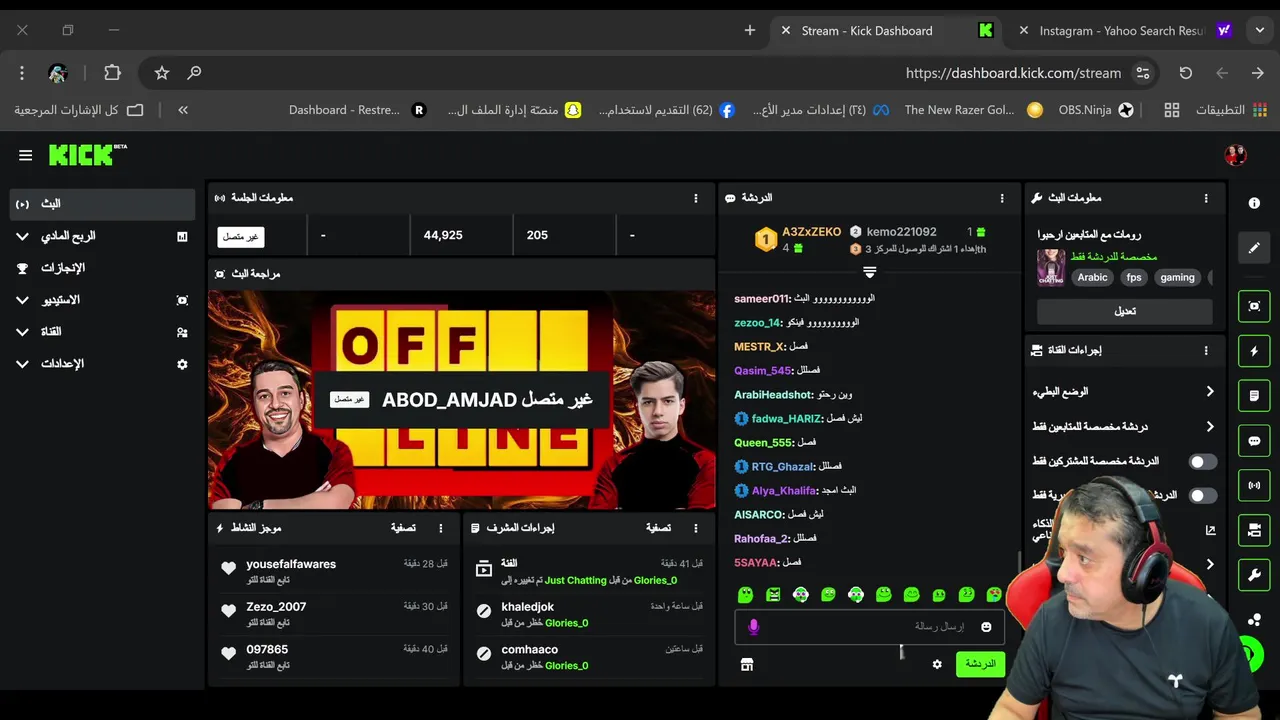
Task: Open slow mode الوضع البطيء chevron
Action: pos(1210,392)
